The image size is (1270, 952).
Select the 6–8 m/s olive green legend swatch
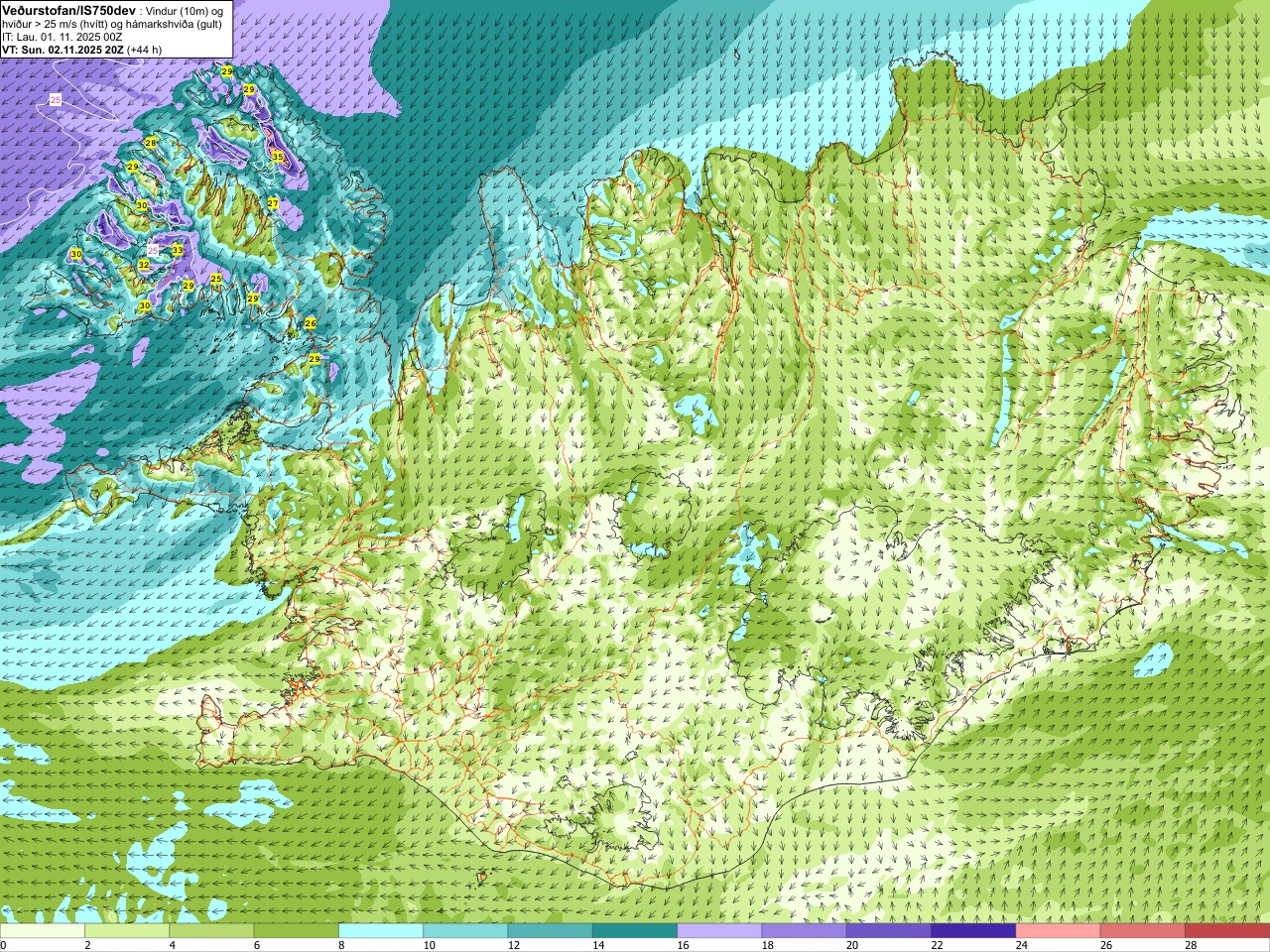pyautogui.click(x=296, y=931)
